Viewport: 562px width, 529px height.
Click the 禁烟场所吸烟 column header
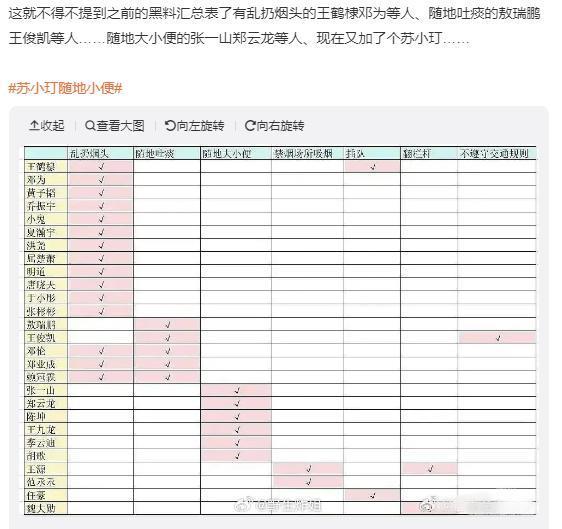click(307, 154)
